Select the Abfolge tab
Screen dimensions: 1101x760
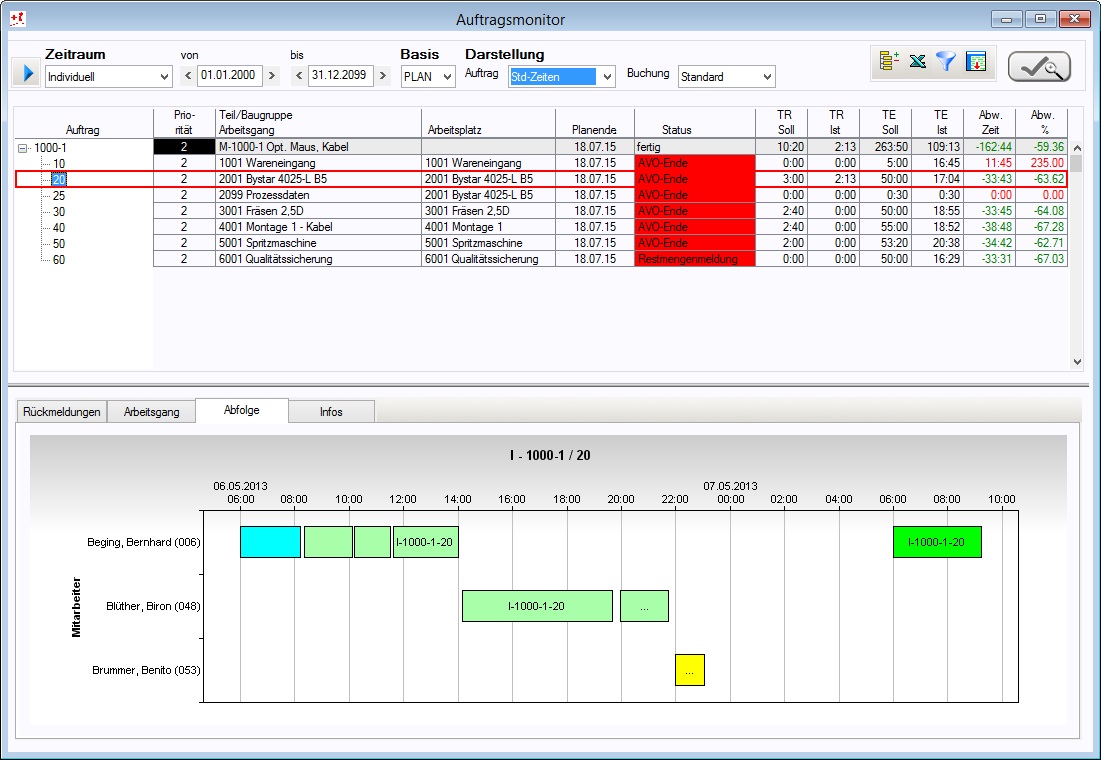tap(242, 410)
